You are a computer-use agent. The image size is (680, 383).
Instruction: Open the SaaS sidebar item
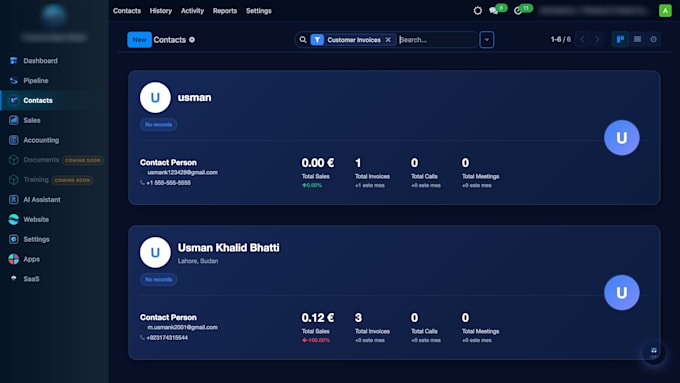tap(31, 279)
